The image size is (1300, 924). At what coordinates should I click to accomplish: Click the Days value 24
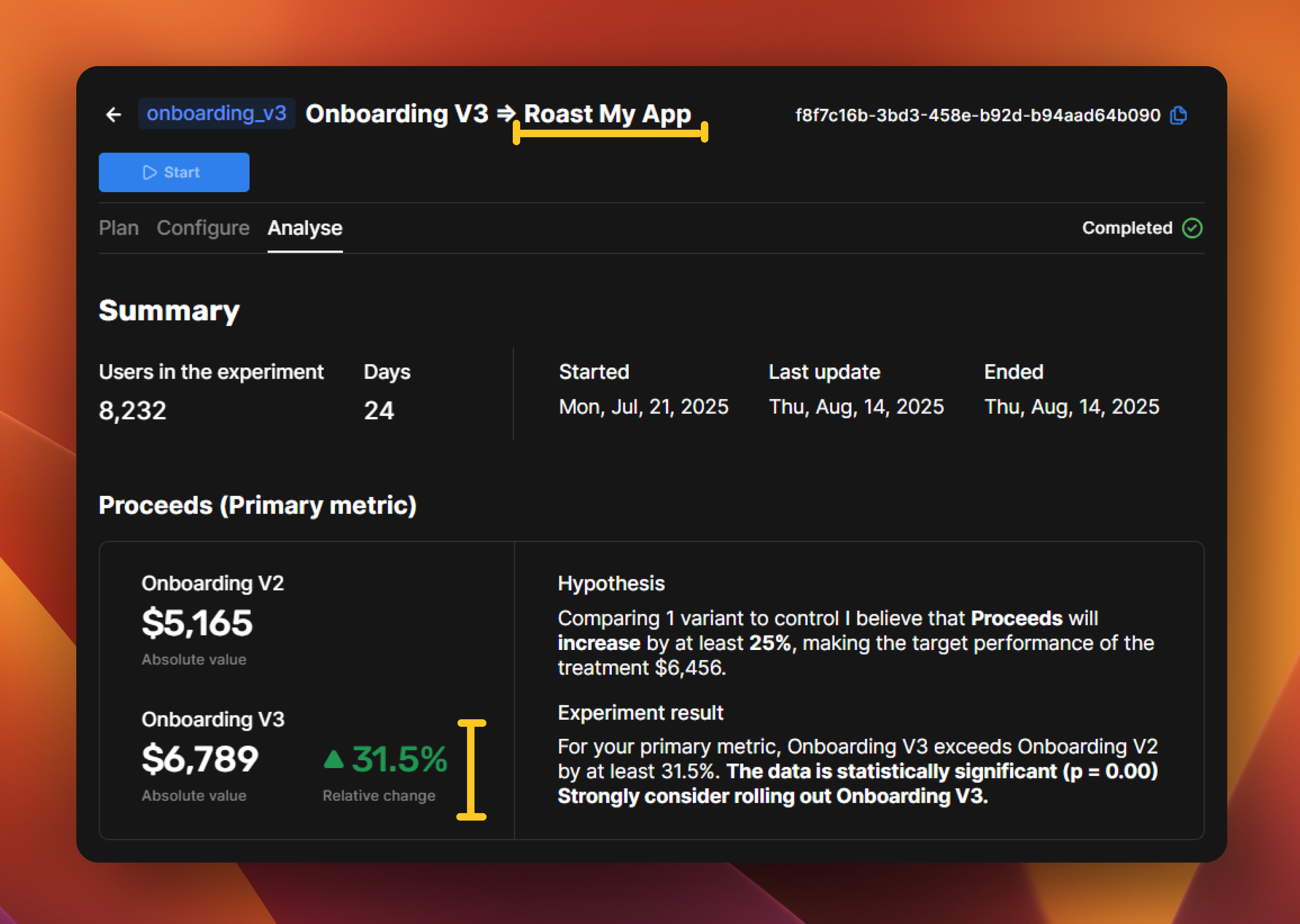click(x=379, y=410)
